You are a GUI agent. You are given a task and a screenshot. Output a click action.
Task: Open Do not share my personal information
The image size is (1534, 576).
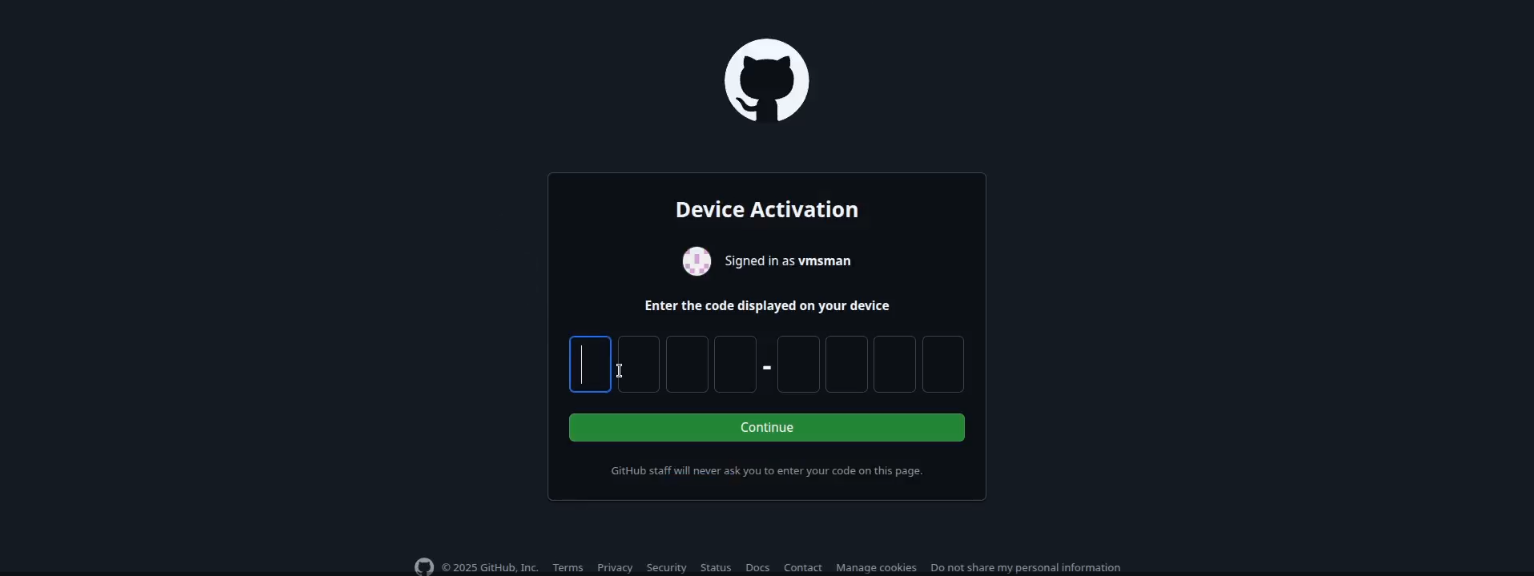point(1025,567)
